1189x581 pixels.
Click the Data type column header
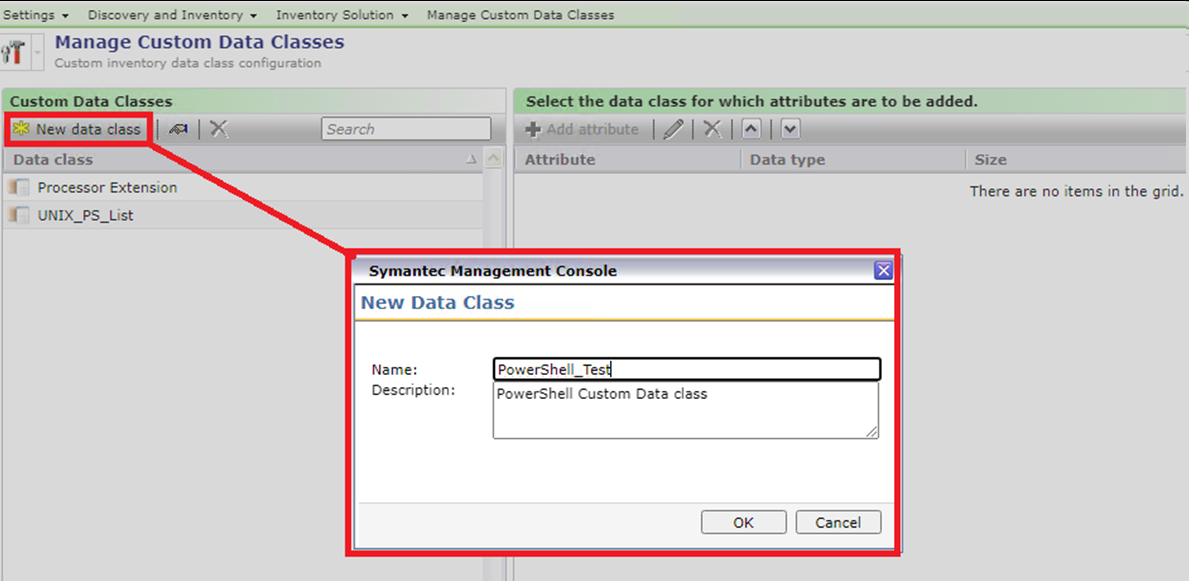pyautogui.click(x=852, y=159)
